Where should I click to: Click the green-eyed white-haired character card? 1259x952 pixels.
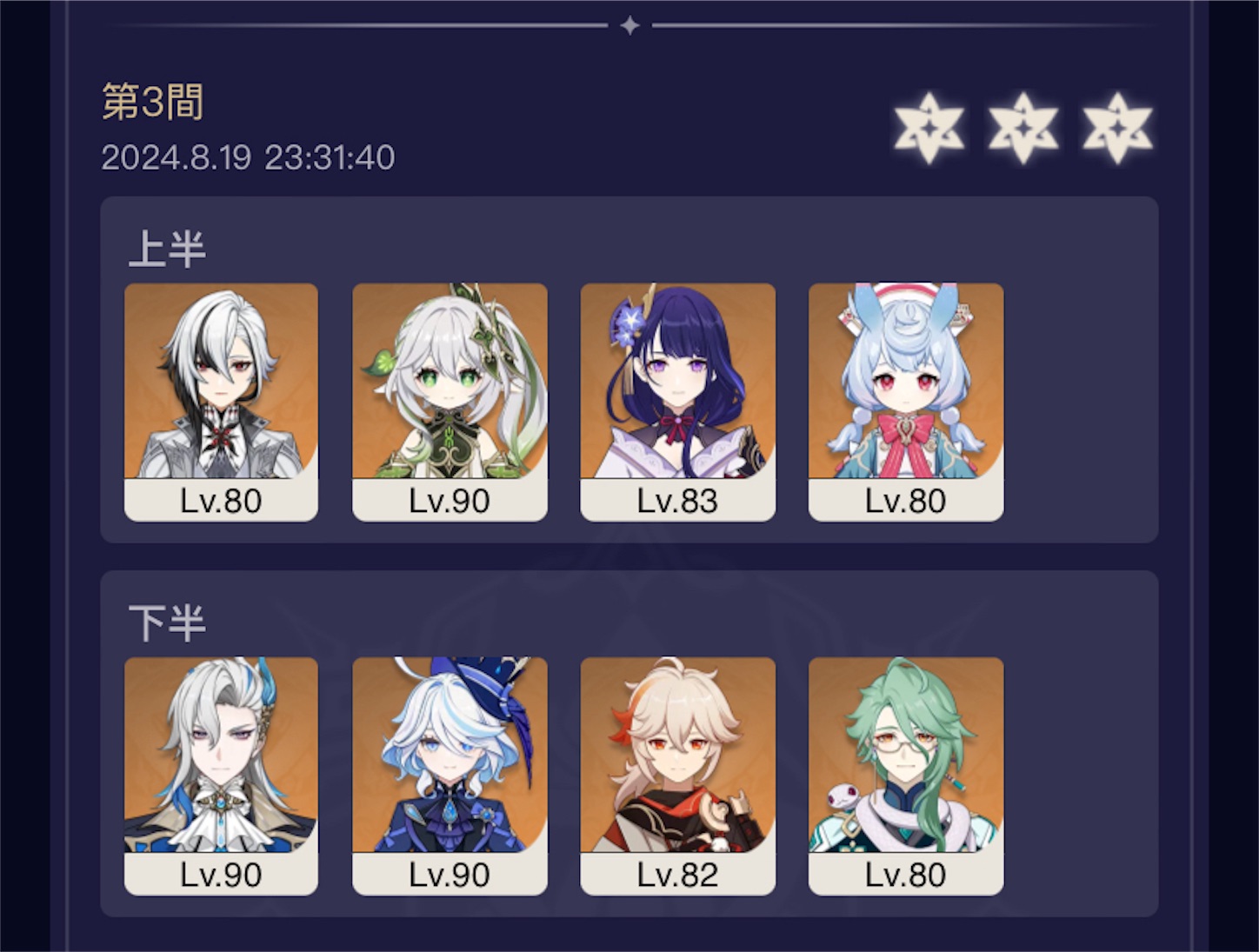pos(450,402)
